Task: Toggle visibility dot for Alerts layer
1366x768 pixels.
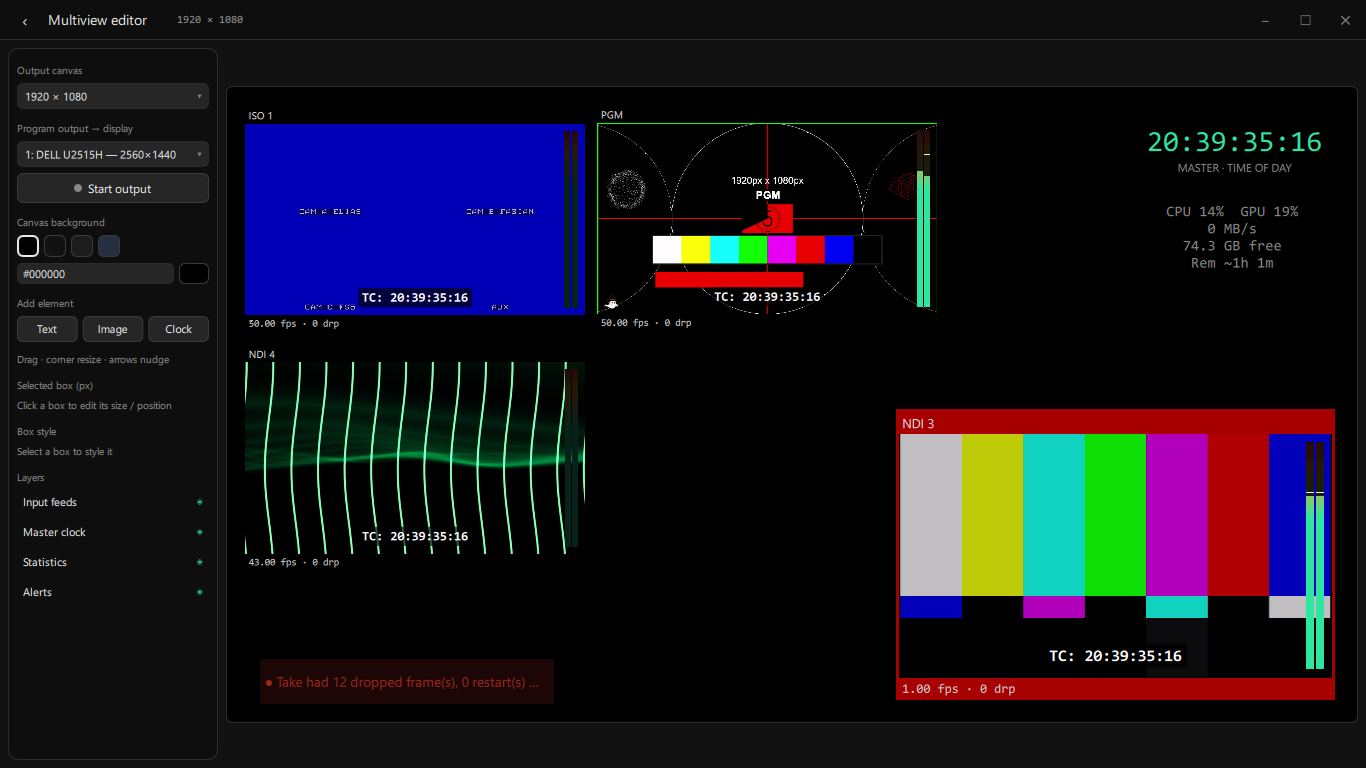Action: pos(199,592)
